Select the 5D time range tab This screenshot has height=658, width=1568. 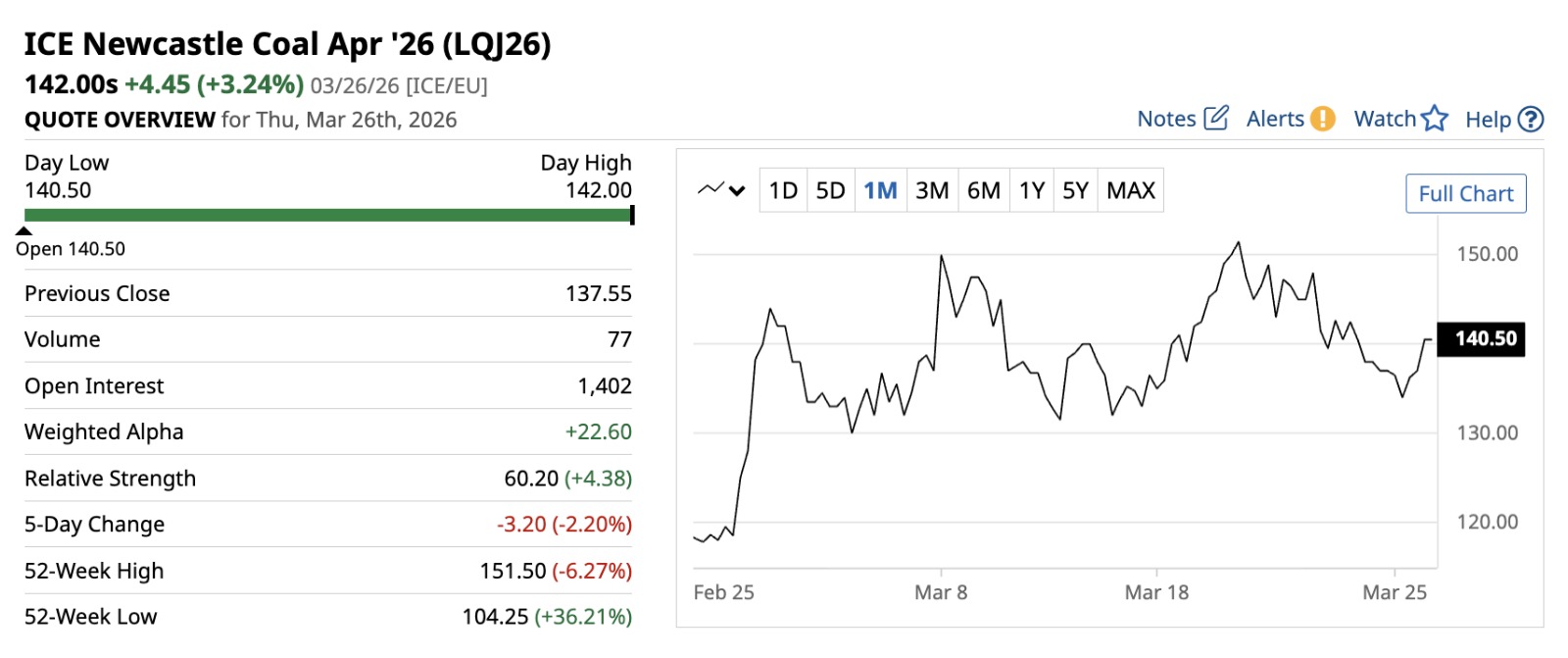(830, 190)
